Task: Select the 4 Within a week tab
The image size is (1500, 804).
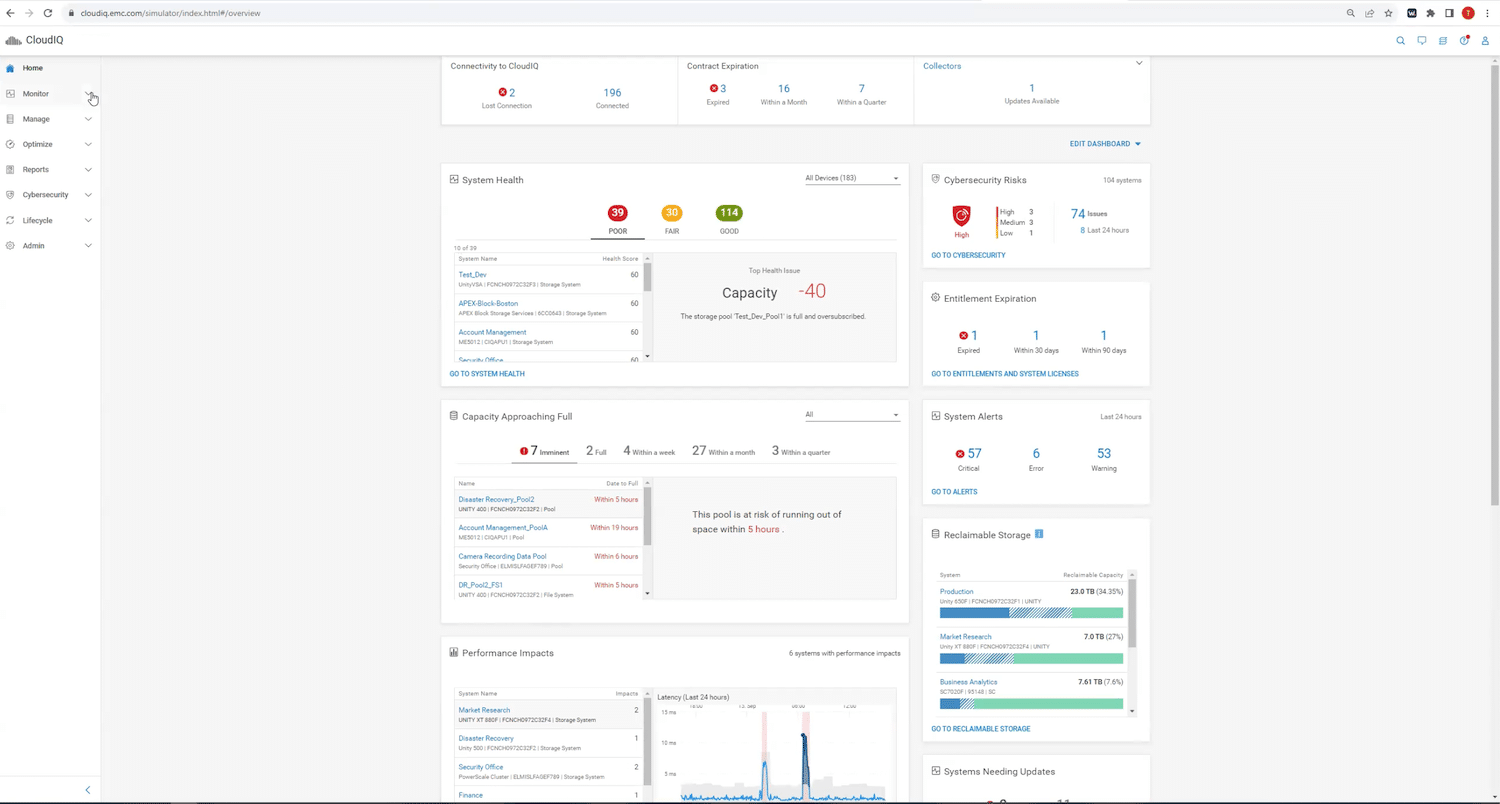Action: (649, 451)
